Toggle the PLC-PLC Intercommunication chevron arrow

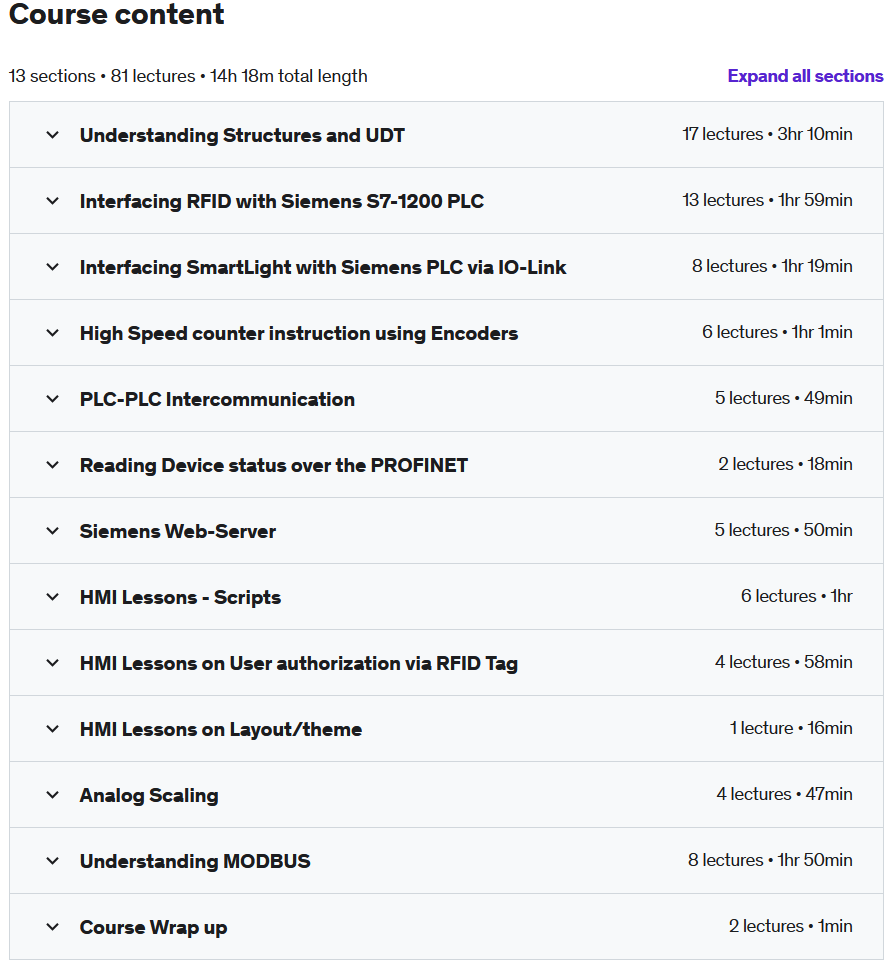(x=53, y=399)
